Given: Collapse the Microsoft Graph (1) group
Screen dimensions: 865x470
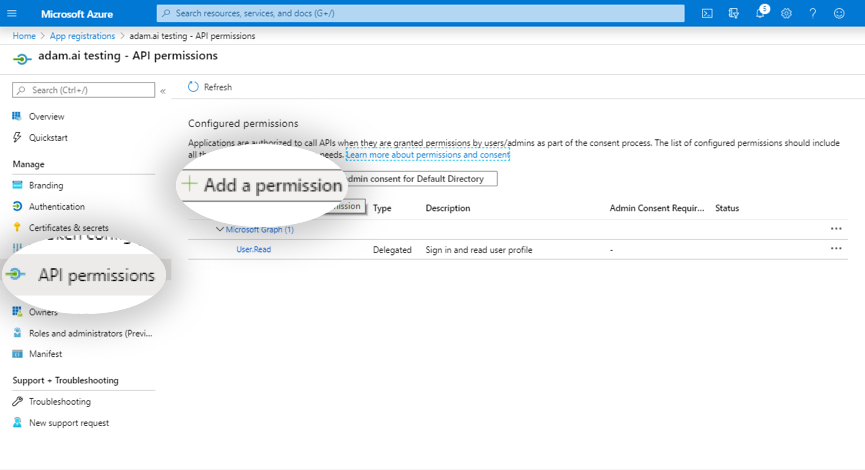Looking at the screenshot, I should coord(220,229).
